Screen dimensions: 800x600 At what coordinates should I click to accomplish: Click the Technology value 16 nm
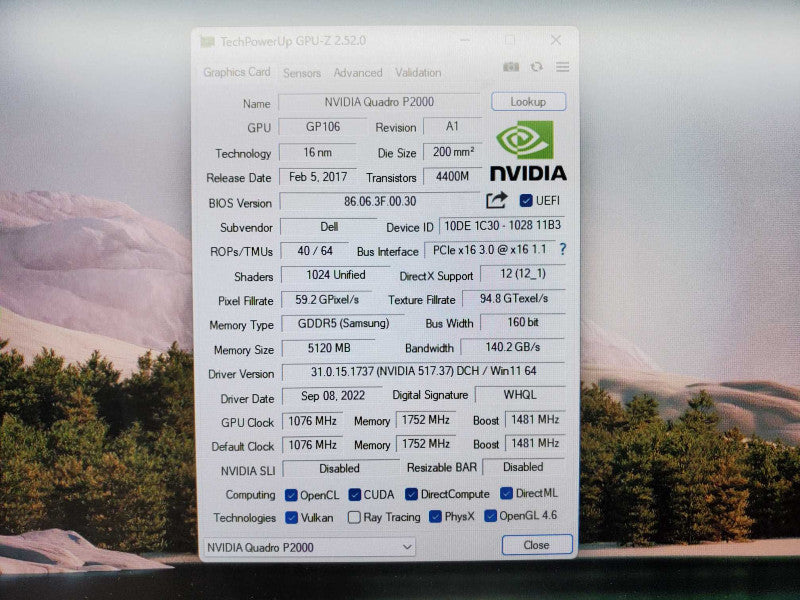tap(317, 152)
